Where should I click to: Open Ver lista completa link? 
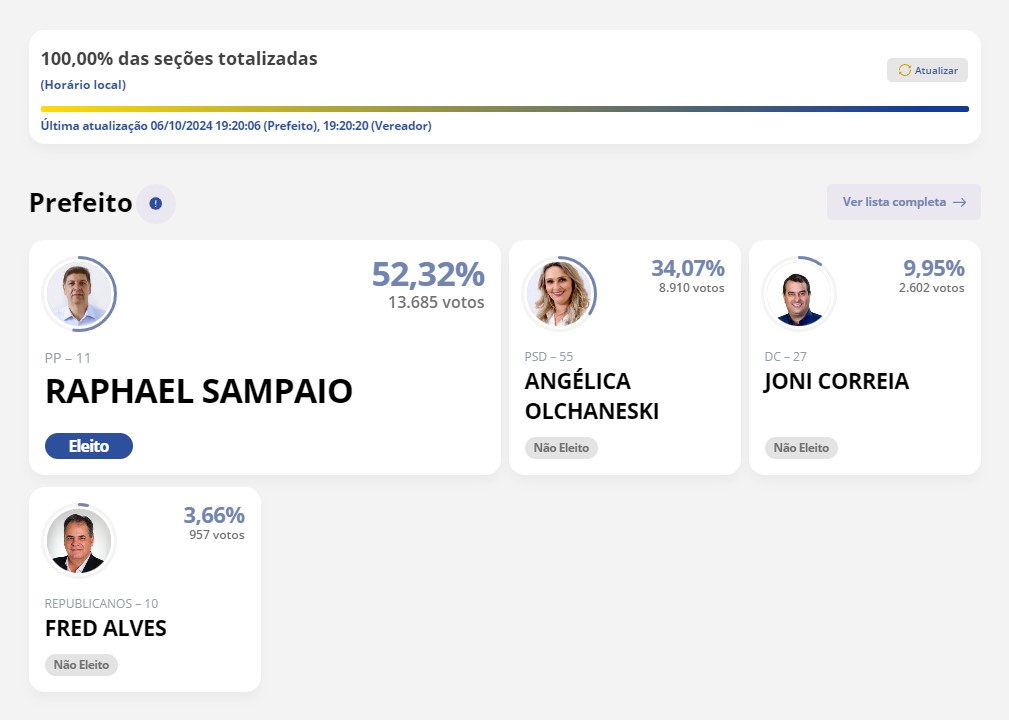(x=903, y=202)
